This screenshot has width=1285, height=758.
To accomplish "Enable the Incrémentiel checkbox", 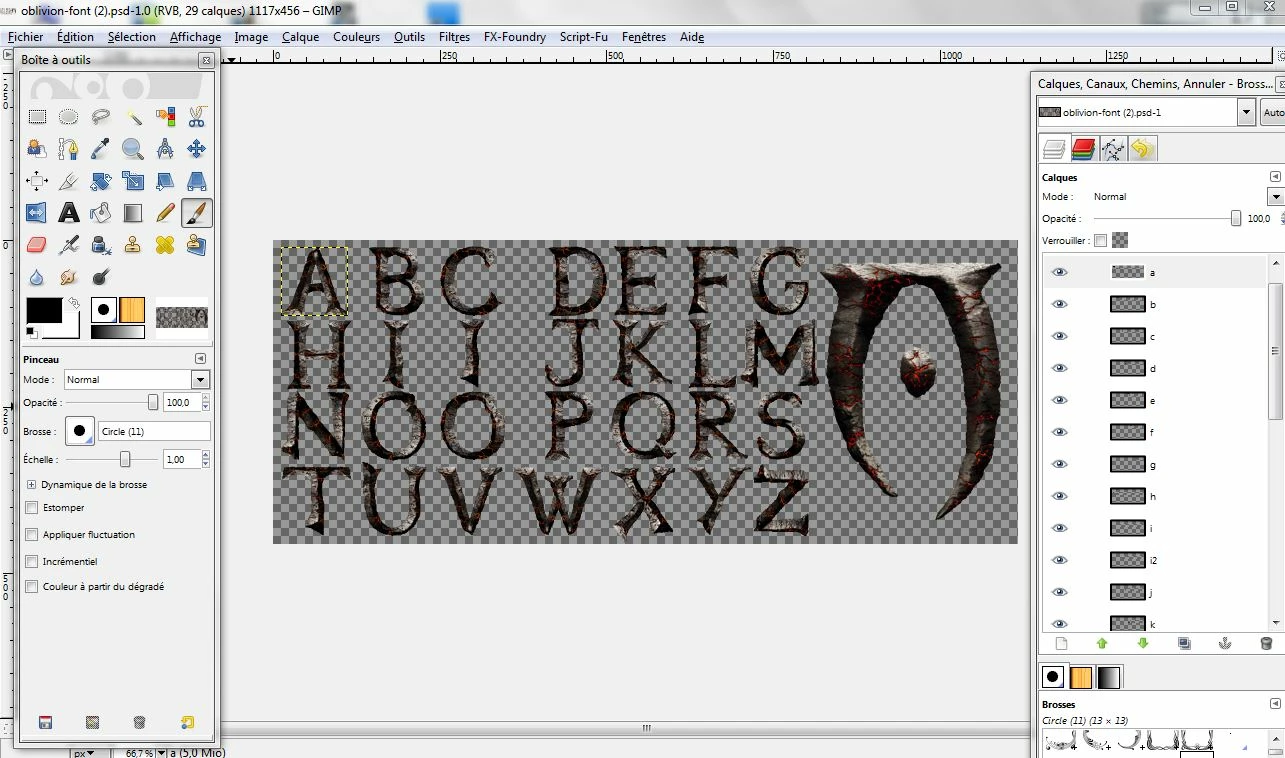I will [32, 562].
